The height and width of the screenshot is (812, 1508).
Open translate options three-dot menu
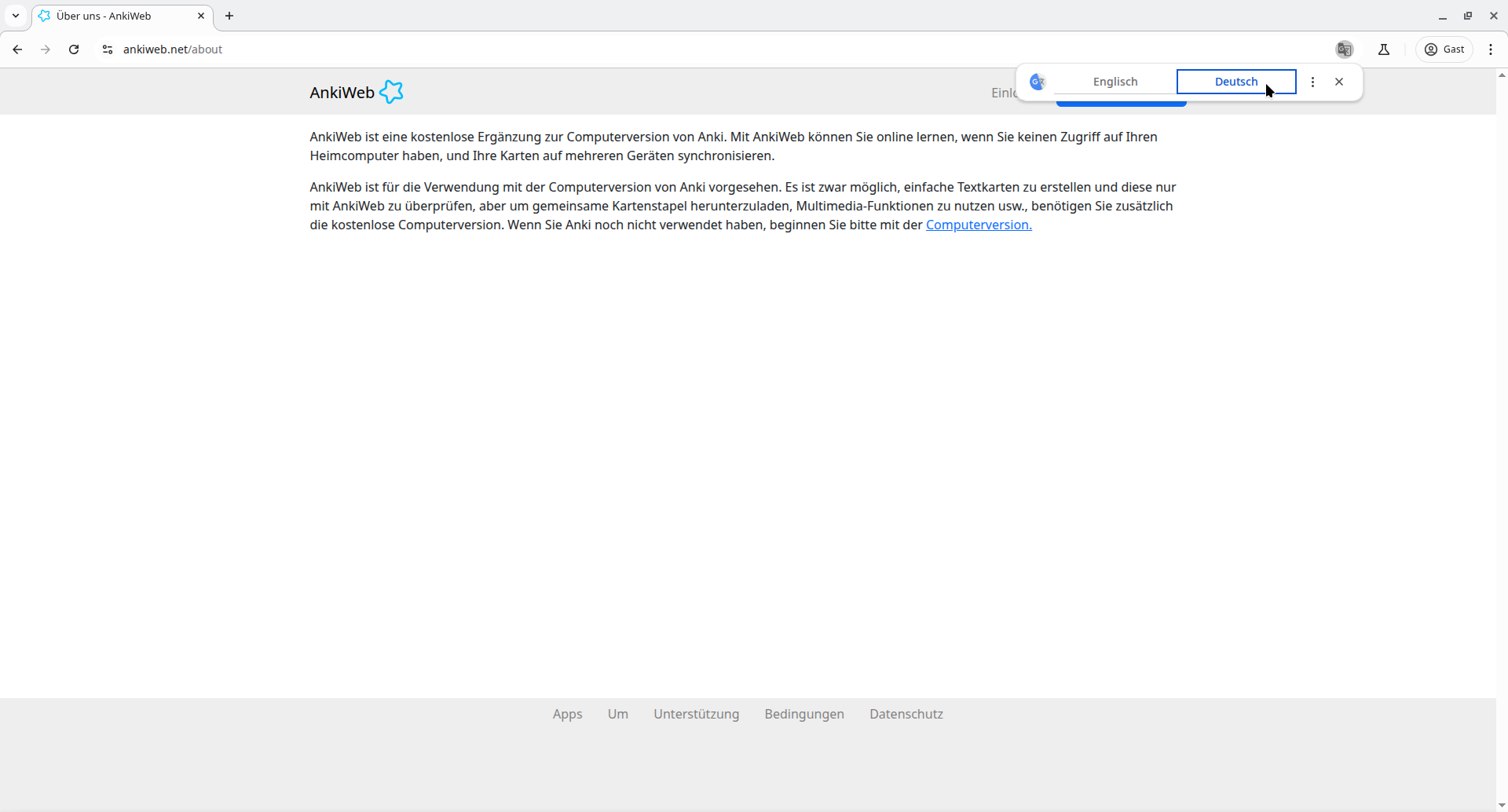1312,82
